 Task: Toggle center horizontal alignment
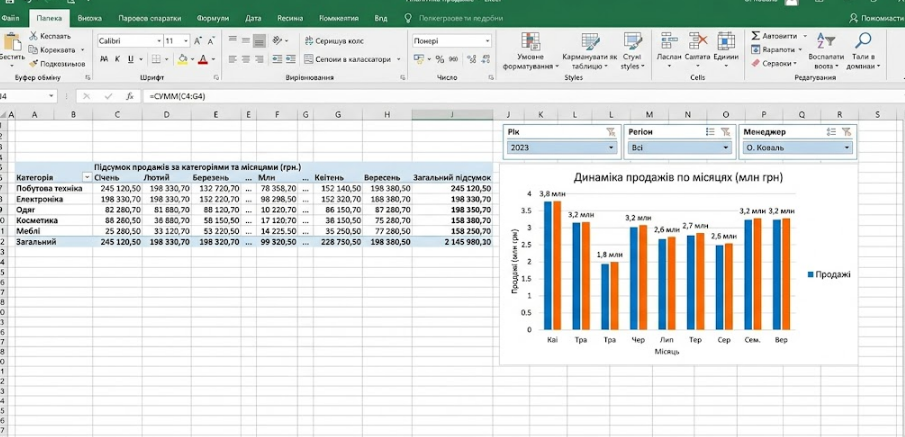[x=246, y=59]
